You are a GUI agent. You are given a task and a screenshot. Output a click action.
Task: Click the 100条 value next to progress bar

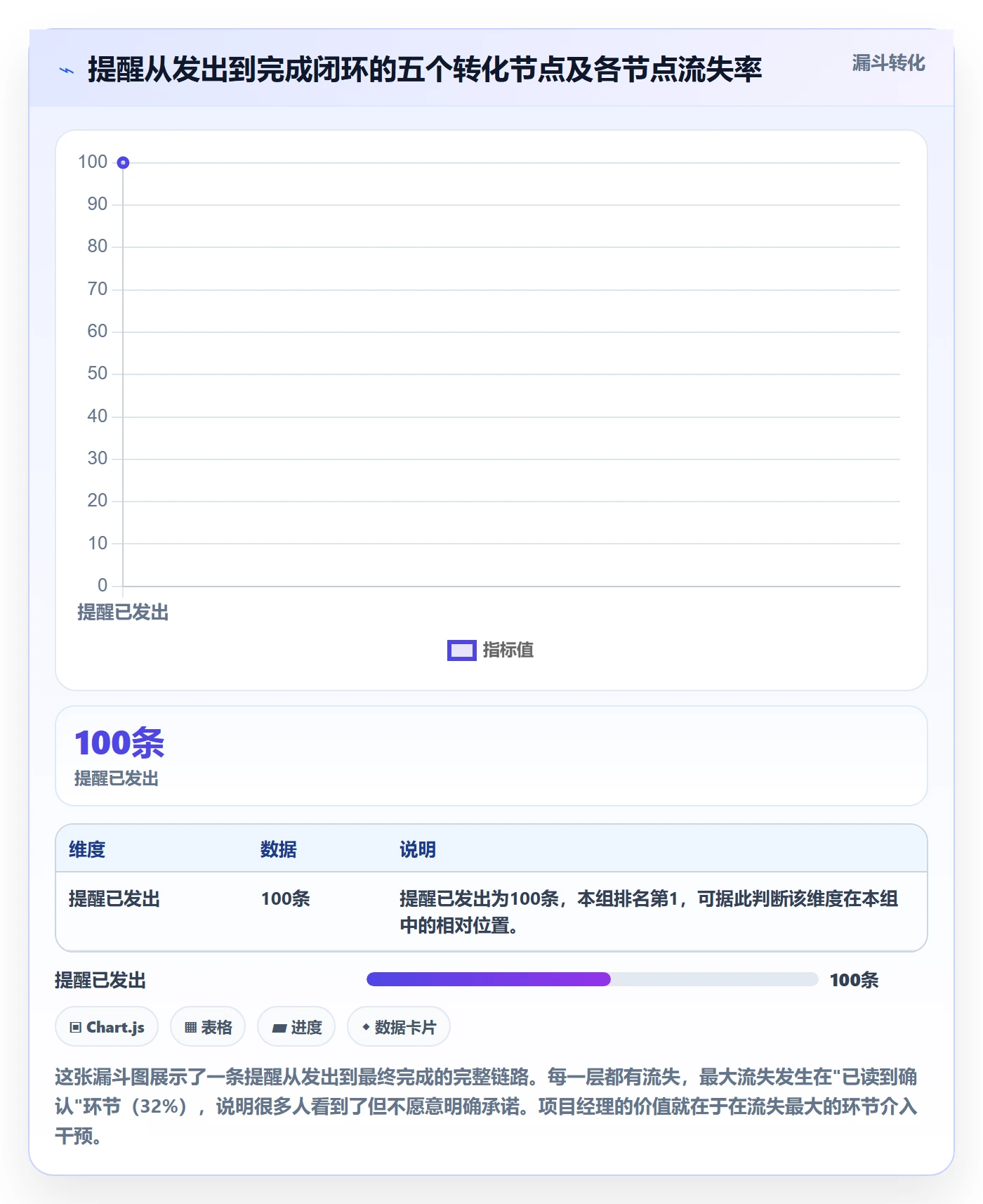(x=854, y=980)
